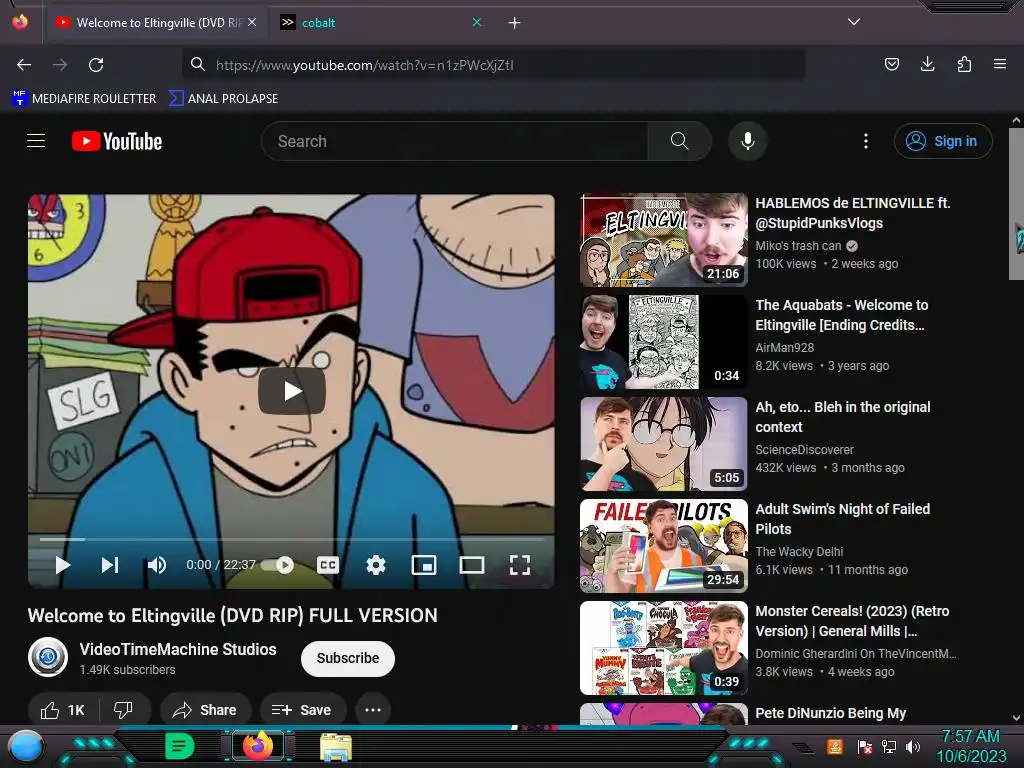The width and height of the screenshot is (1024, 768).
Task: Enter fullscreen mode
Action: point(520,565)
